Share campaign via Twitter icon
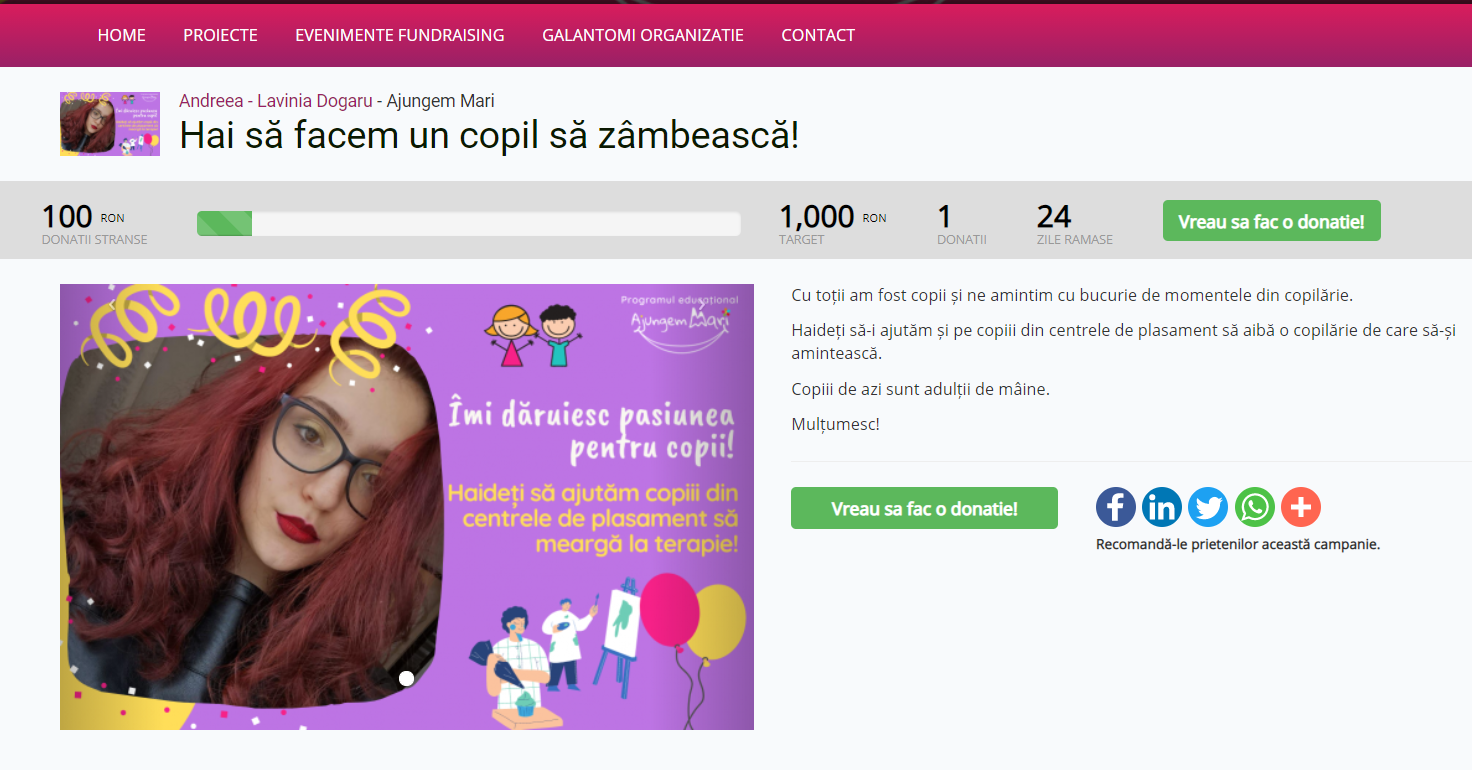This screenshot has height=770, width=1472. (1208, 507)
